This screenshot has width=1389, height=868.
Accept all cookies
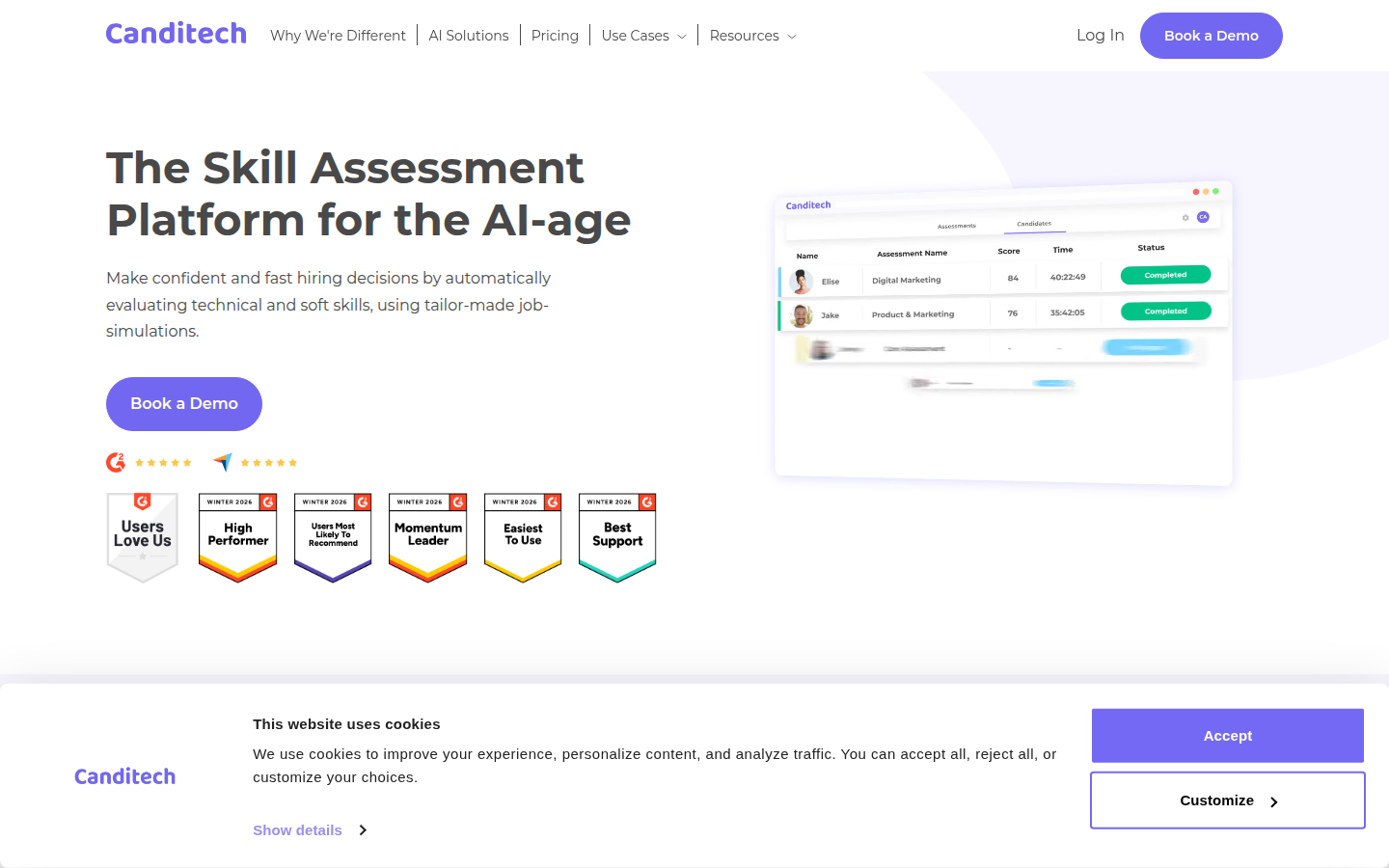click(x=1227, y=736)
